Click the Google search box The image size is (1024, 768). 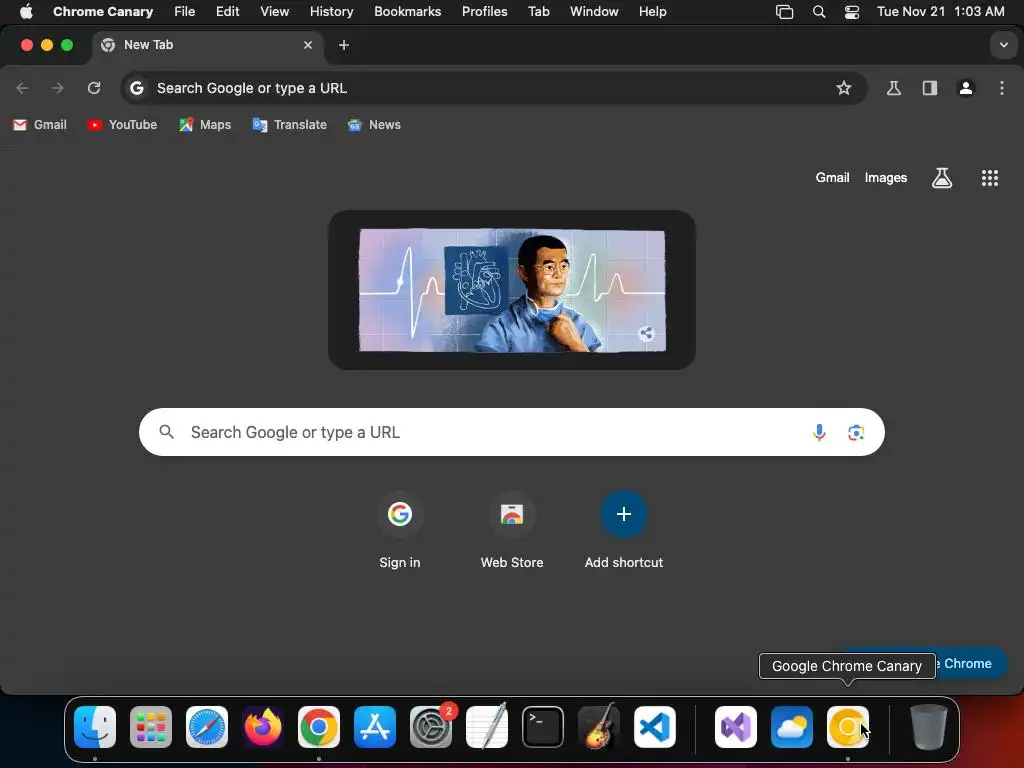click(x=511, y=432)
